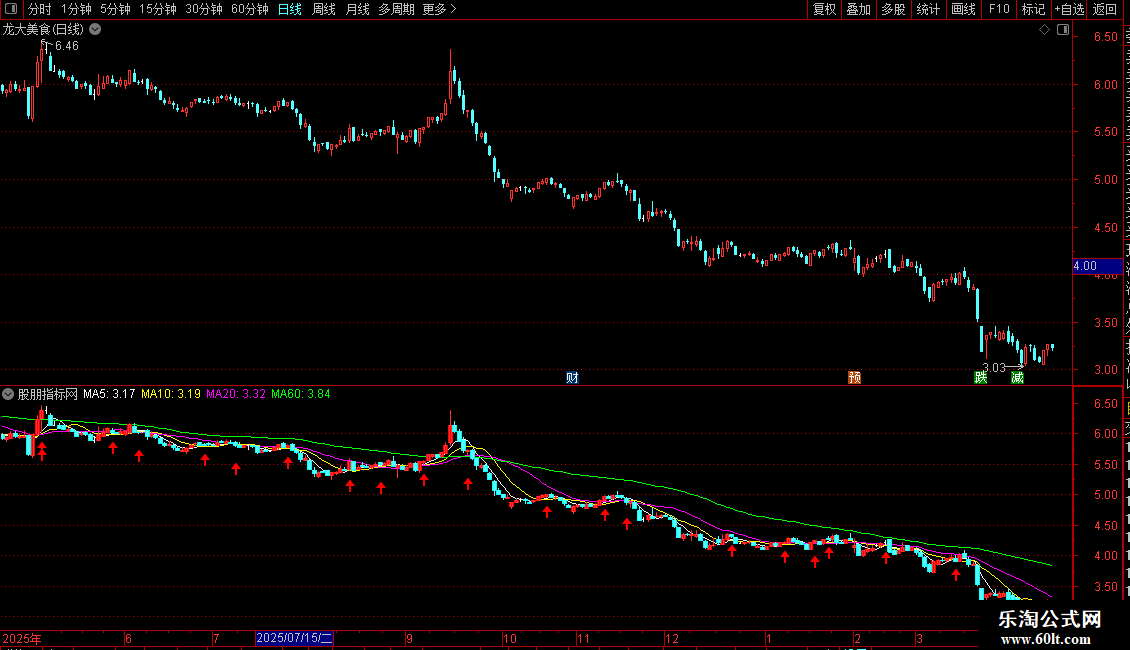Click the MA60: 3.84 value

coord(301,394)
